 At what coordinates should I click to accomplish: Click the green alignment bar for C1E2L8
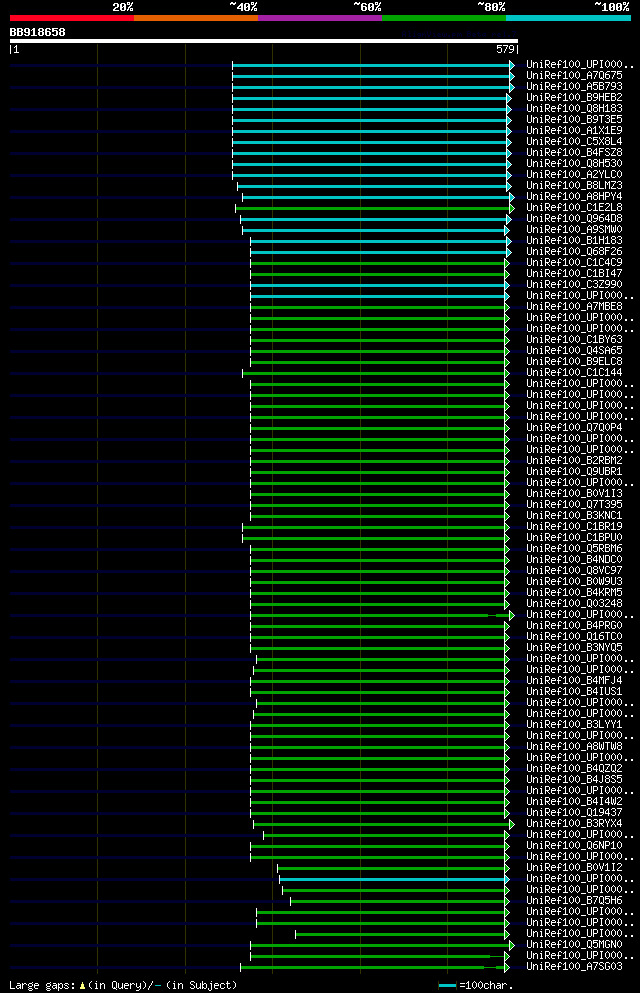(373, 208)
